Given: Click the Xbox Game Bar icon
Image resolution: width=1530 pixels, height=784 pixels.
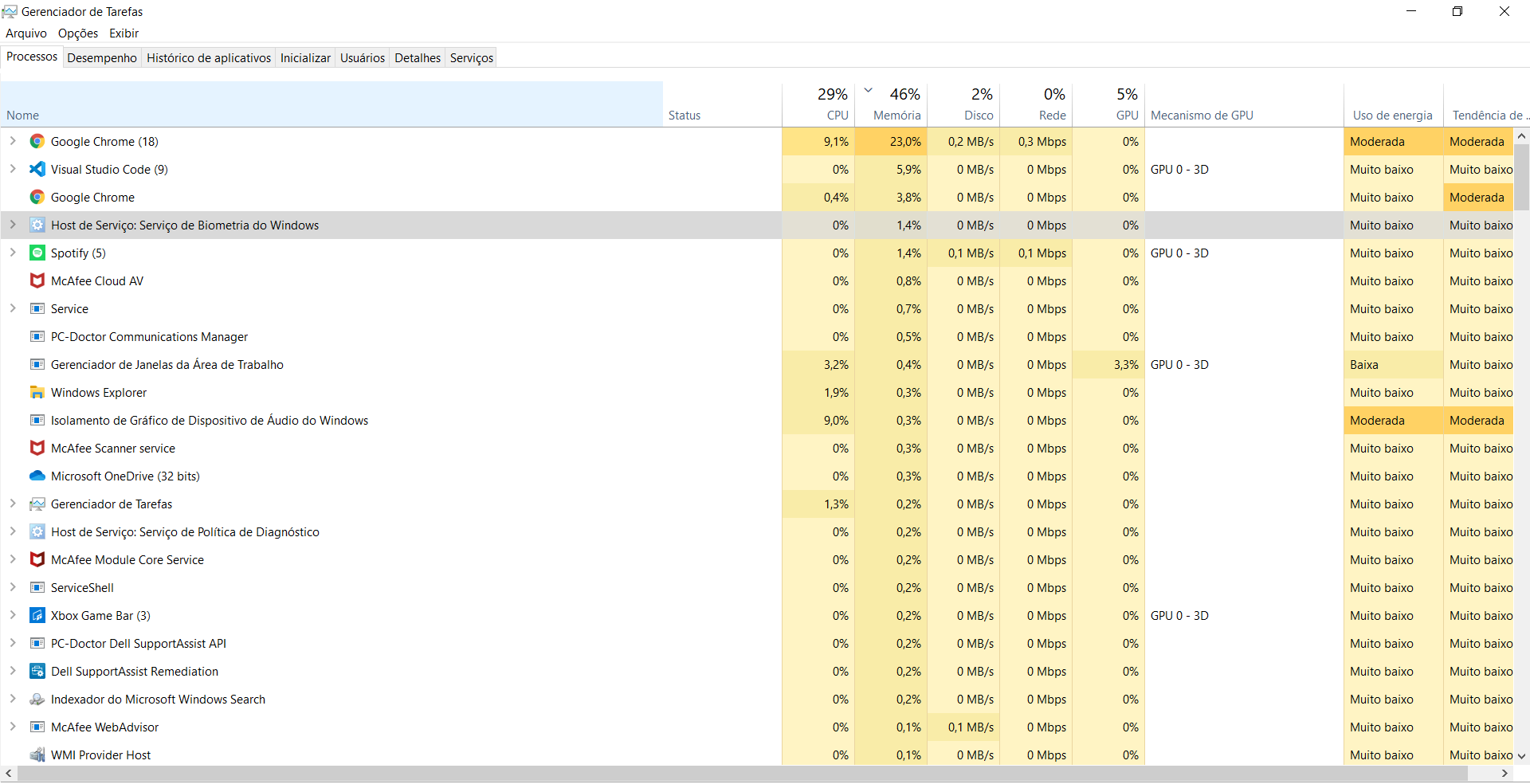Looking at the screenshot, I should (x=37, y=615).
